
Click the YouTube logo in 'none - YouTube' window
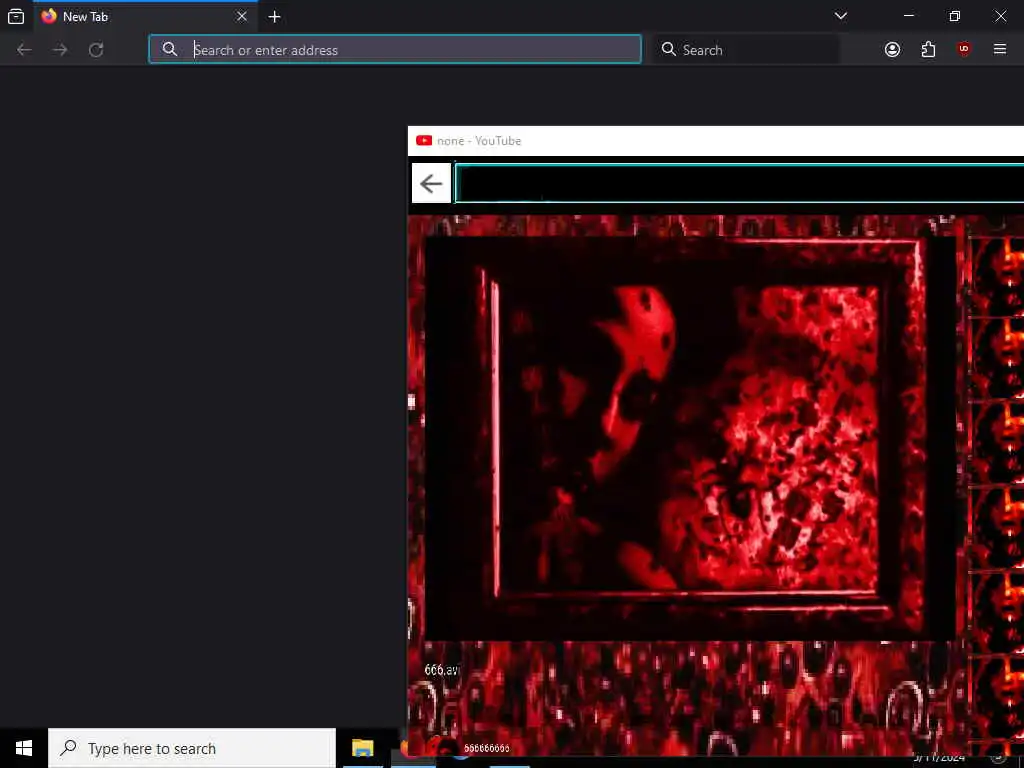[424, 140]
